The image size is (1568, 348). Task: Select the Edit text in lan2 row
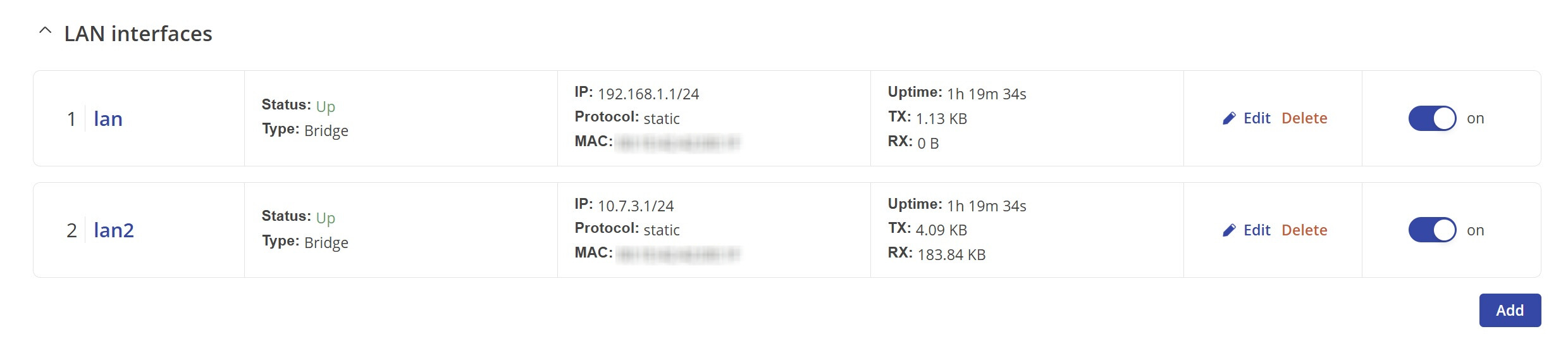point(1257,230)
